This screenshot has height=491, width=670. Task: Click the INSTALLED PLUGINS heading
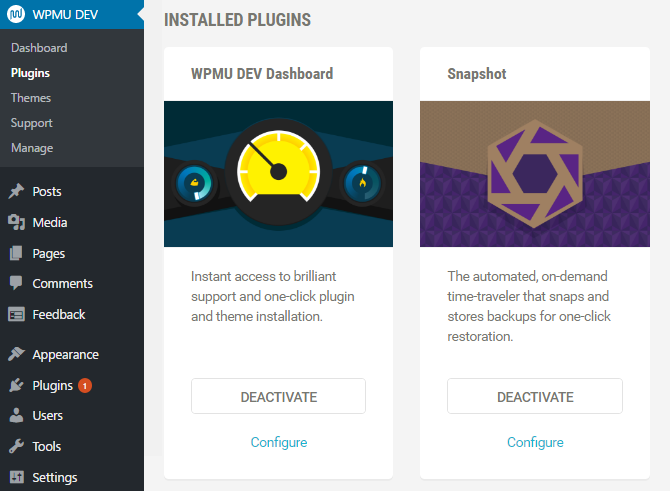(x=238, y=20)
